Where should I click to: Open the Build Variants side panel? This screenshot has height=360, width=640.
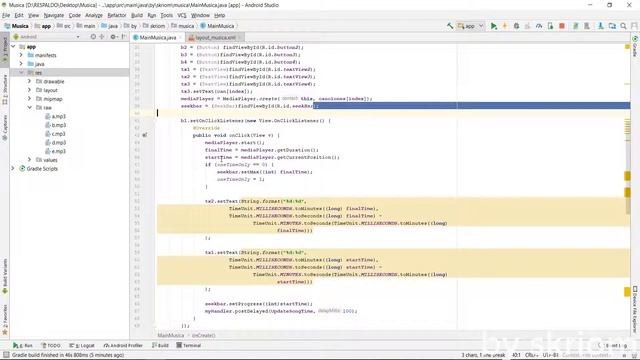click(5, 276)
